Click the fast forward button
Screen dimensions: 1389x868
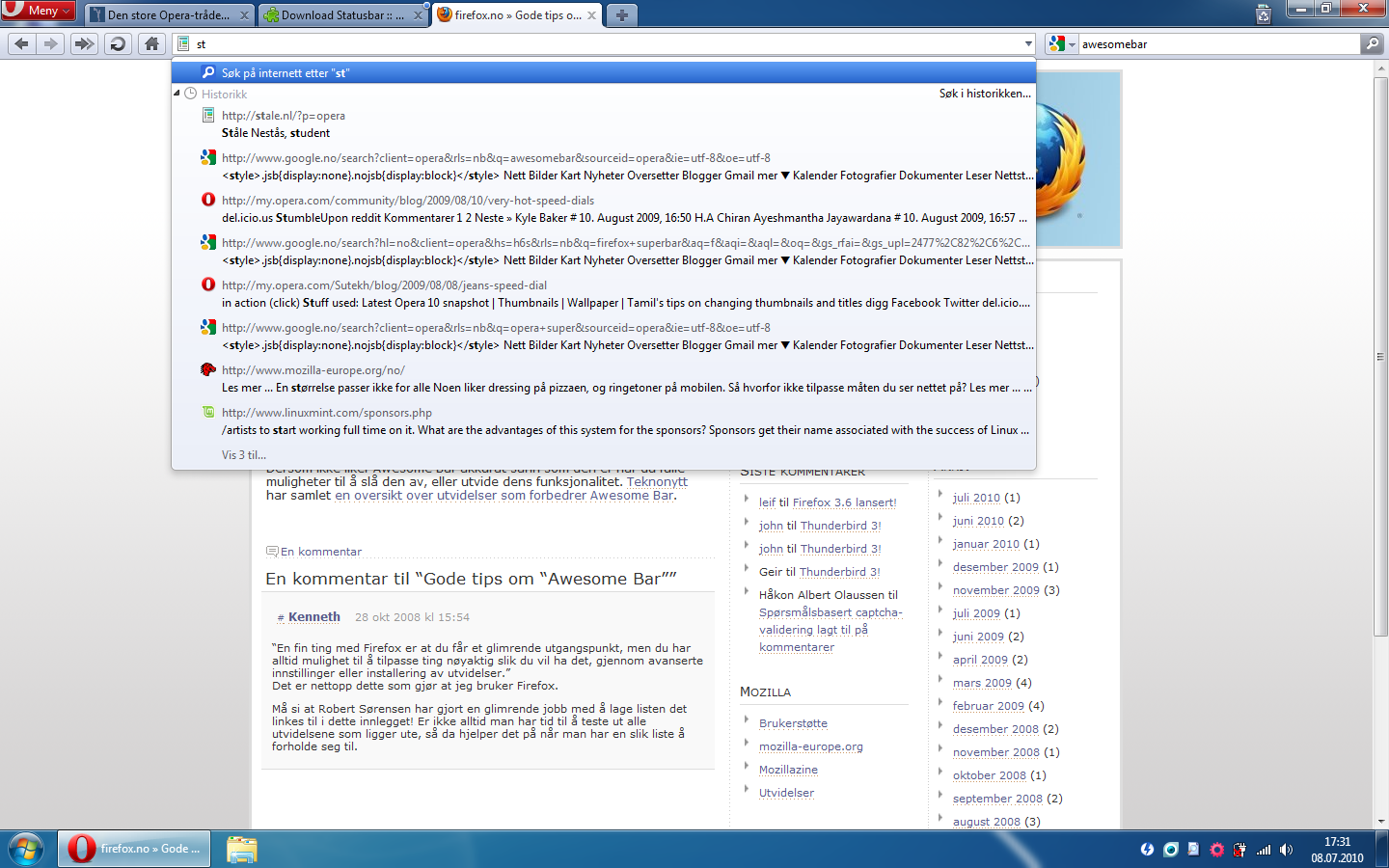[x=84, y=43]
